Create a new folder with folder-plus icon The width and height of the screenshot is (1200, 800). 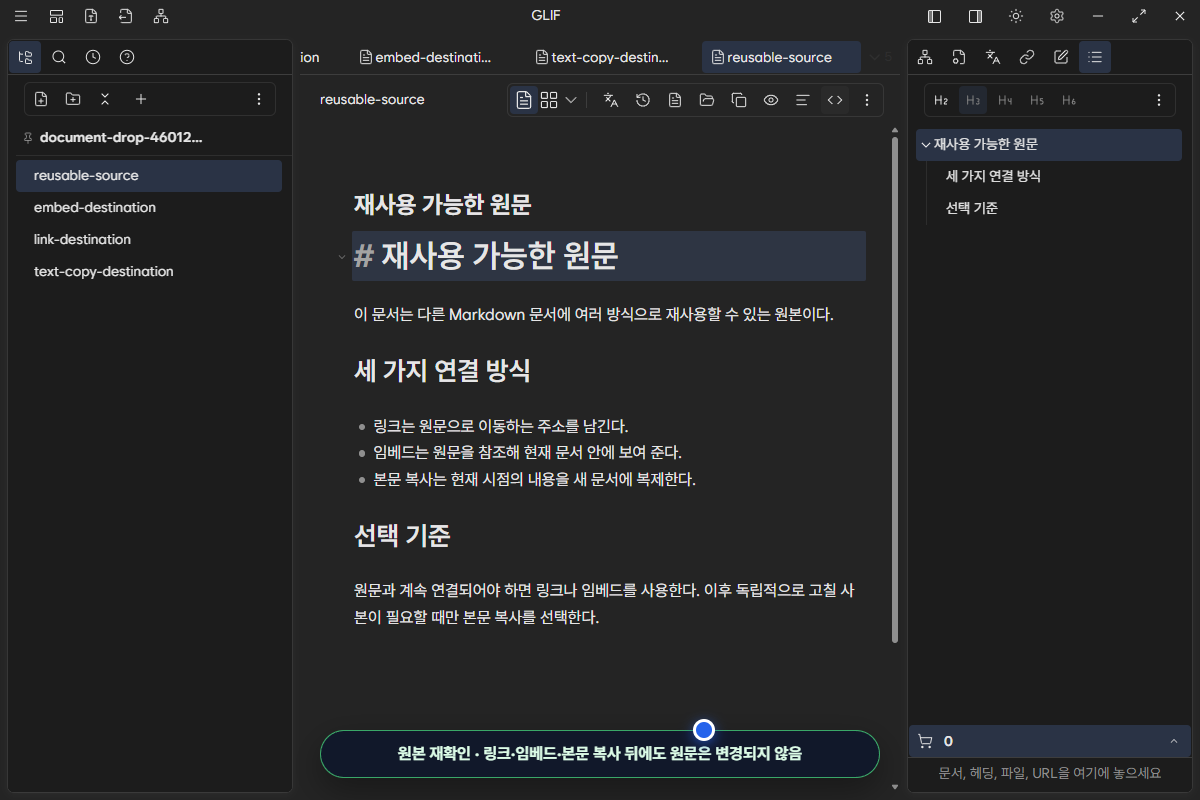tap(73, 99)
